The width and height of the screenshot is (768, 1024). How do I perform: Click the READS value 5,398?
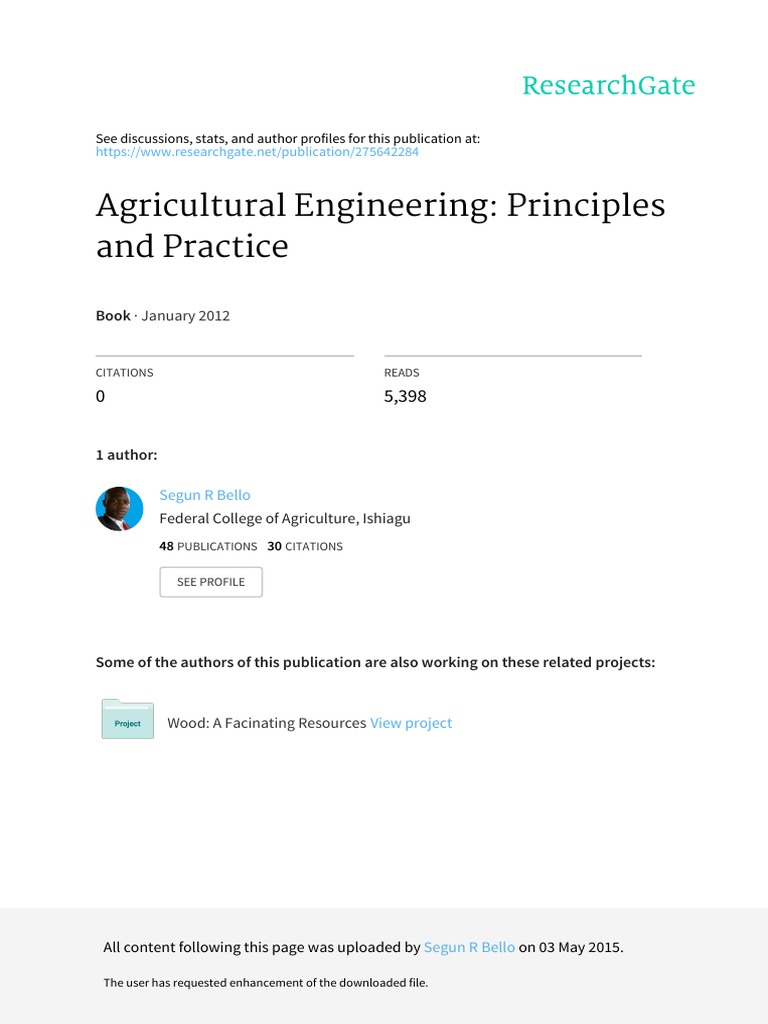(405, 397)
